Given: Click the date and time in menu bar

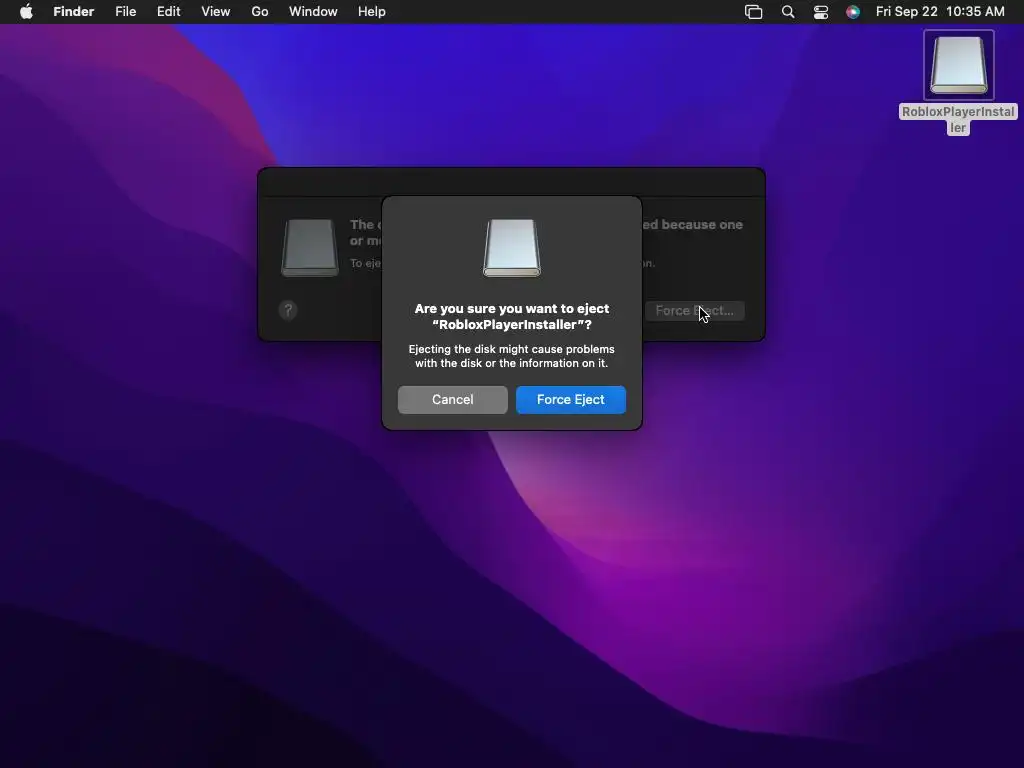Looking at the screenshot, I should pyautogui.click(x=940, y=12).
